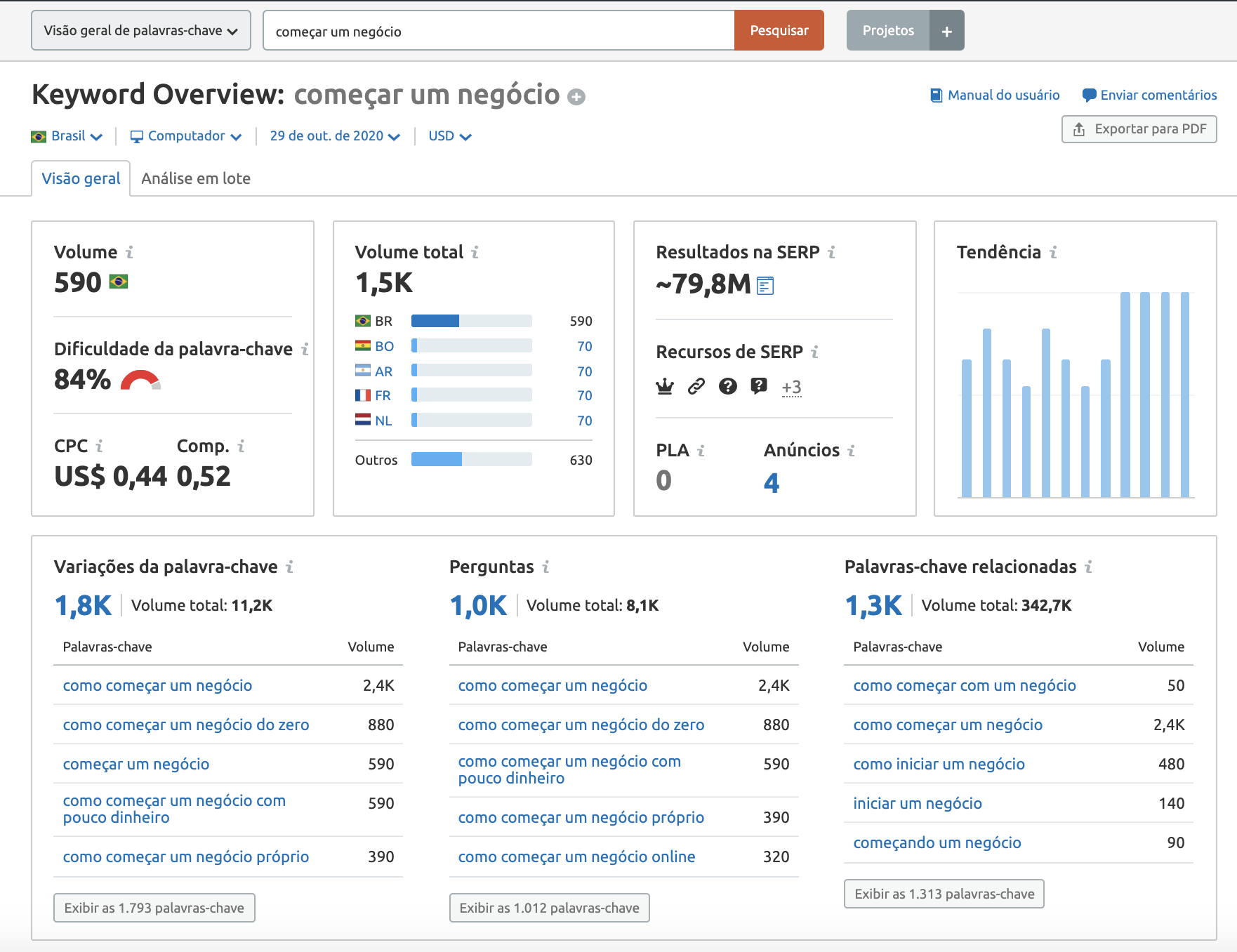Expand the Visão geral de palavras-chave selector
This screenshot has height=952, width=1237.
click(141, 31)
